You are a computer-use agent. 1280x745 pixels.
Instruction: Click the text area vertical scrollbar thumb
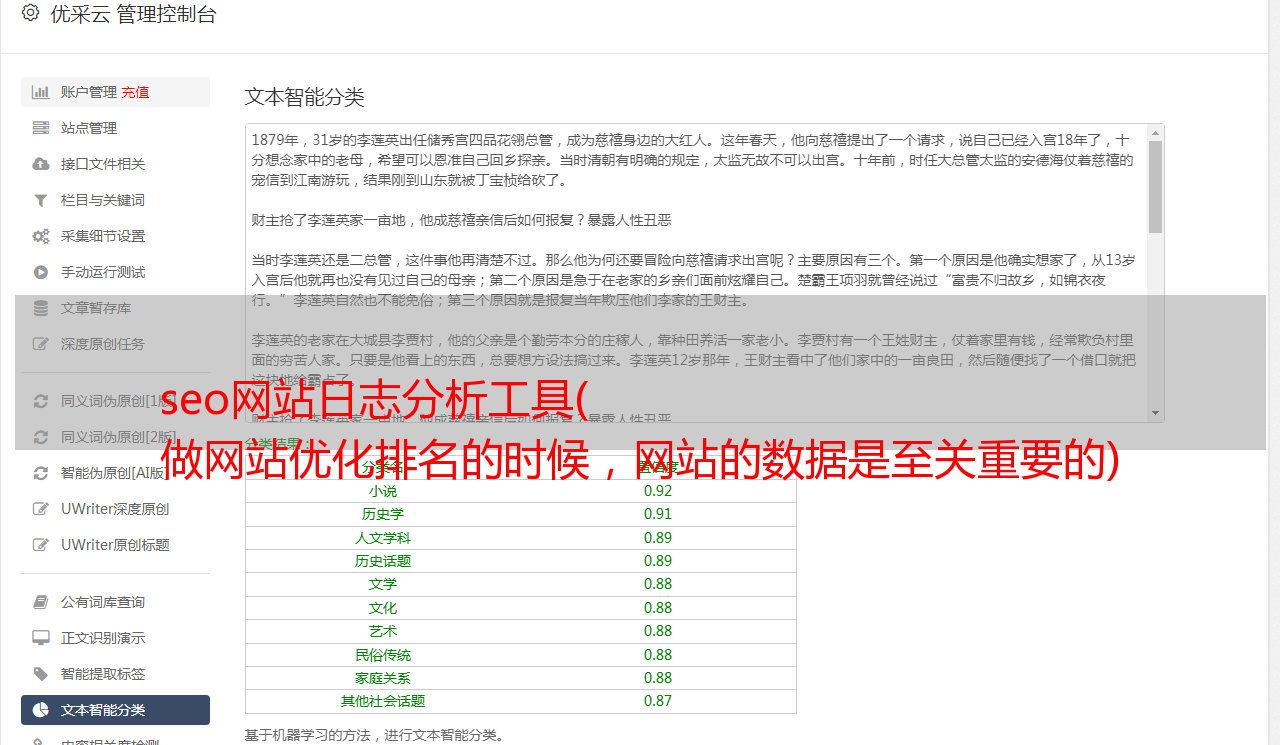(x=1156, y=186)
